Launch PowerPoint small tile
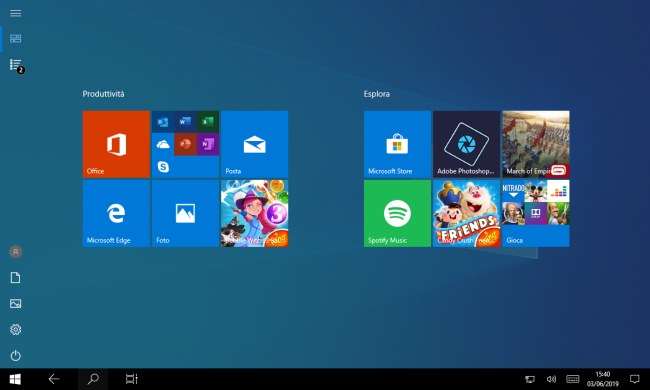 pyautogui.click(x=185, y=144)
